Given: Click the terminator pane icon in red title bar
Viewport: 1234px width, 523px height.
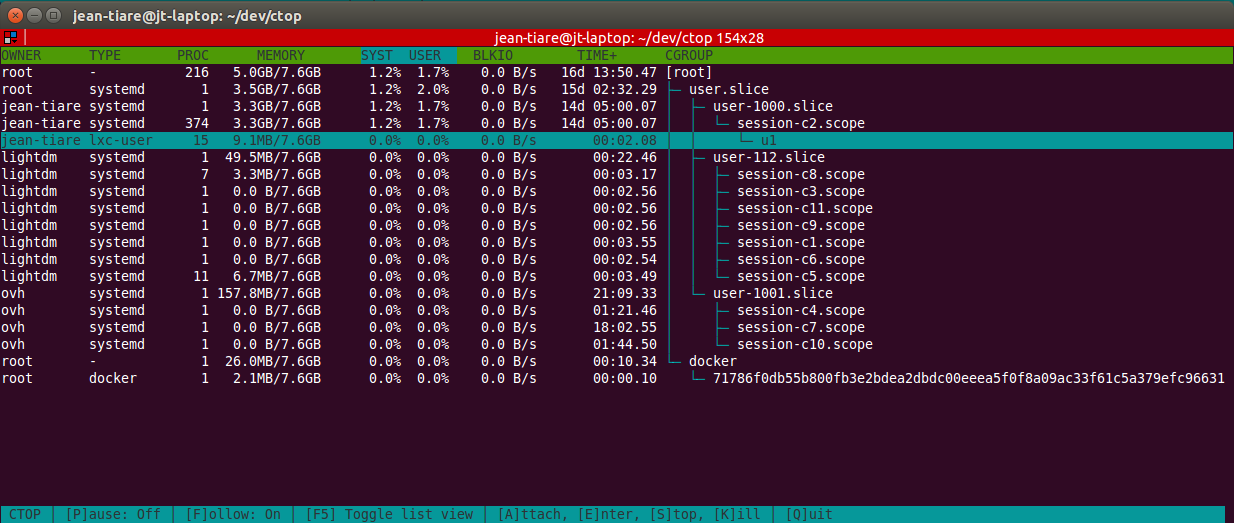Looking at the screenshot, I should [9, 38].
